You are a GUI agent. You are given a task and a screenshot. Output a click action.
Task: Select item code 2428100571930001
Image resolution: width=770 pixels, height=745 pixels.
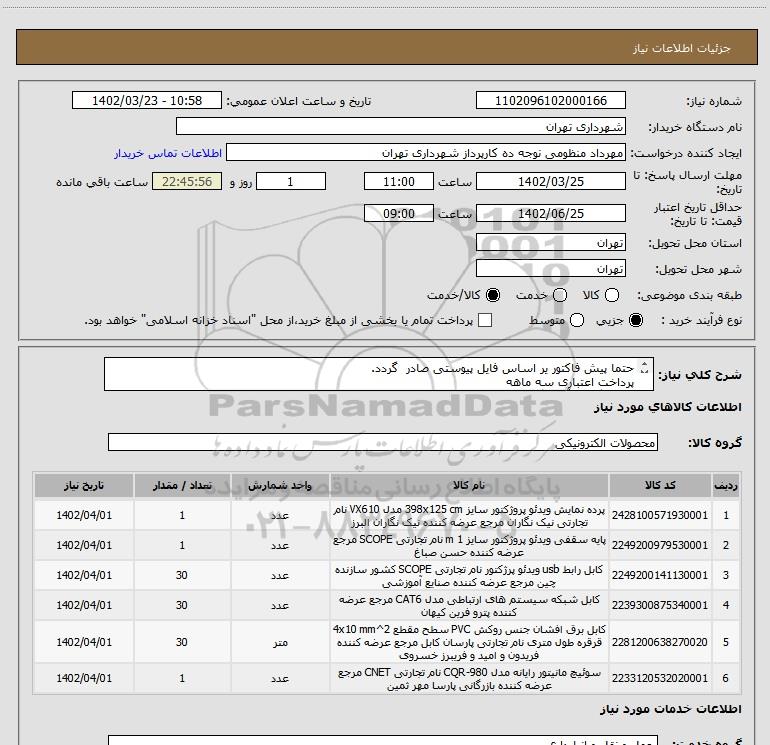pos(660,515)
